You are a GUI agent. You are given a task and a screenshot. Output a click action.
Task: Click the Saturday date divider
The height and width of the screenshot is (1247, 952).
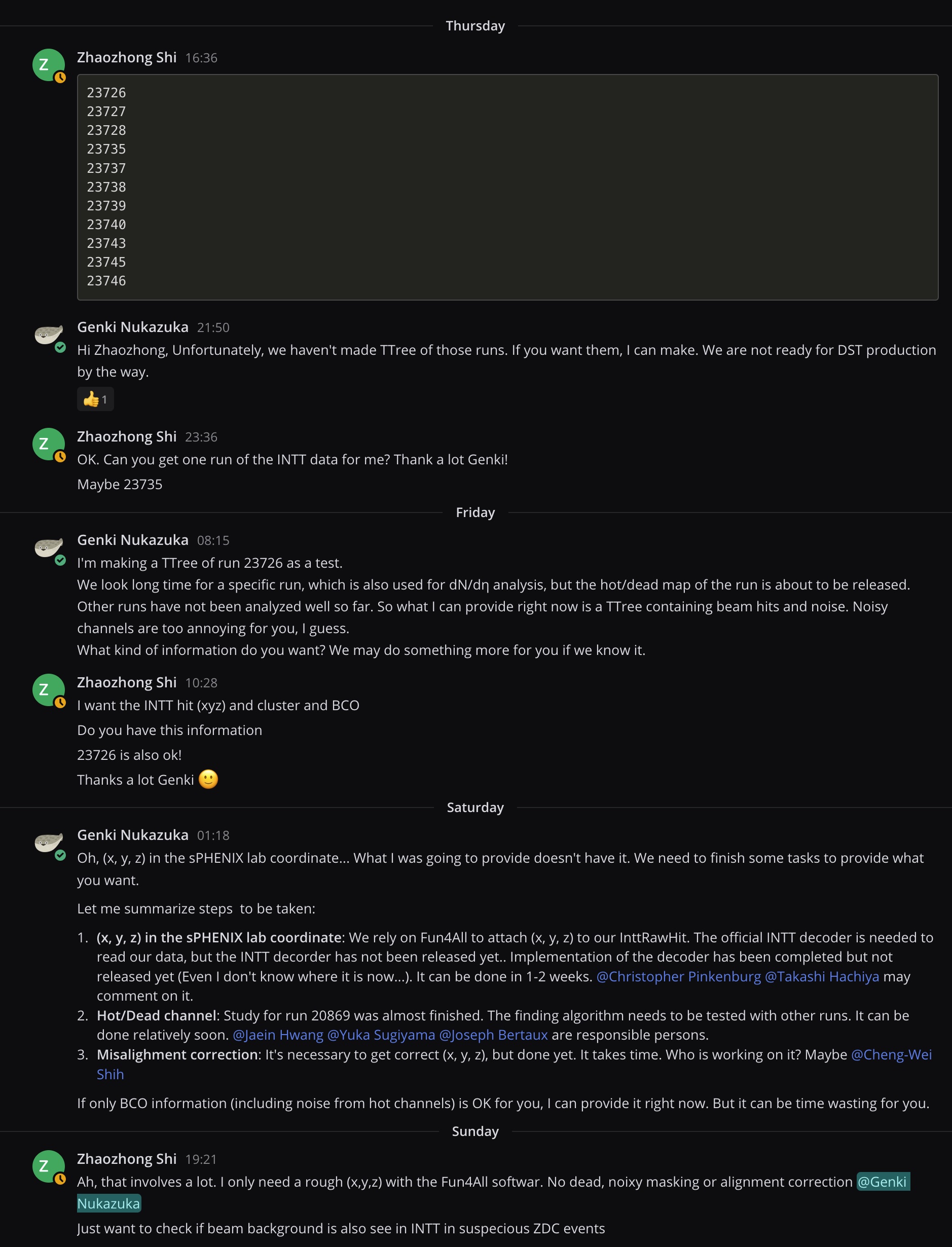point(475,808)
